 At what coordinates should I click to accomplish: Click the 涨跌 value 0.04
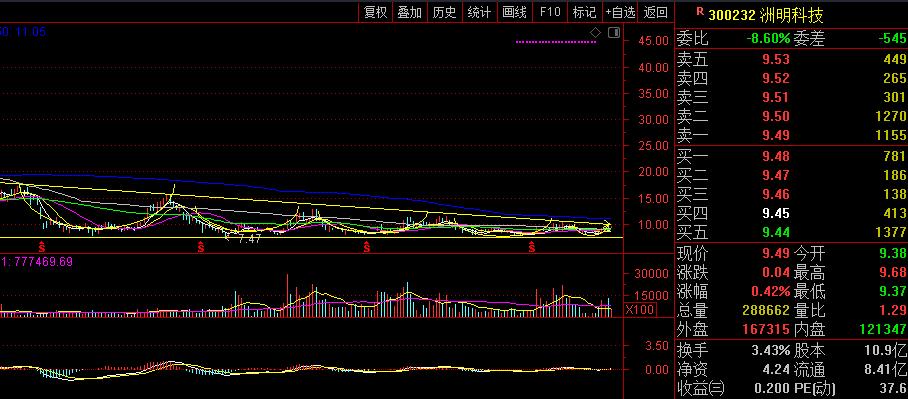pos(776,272)
